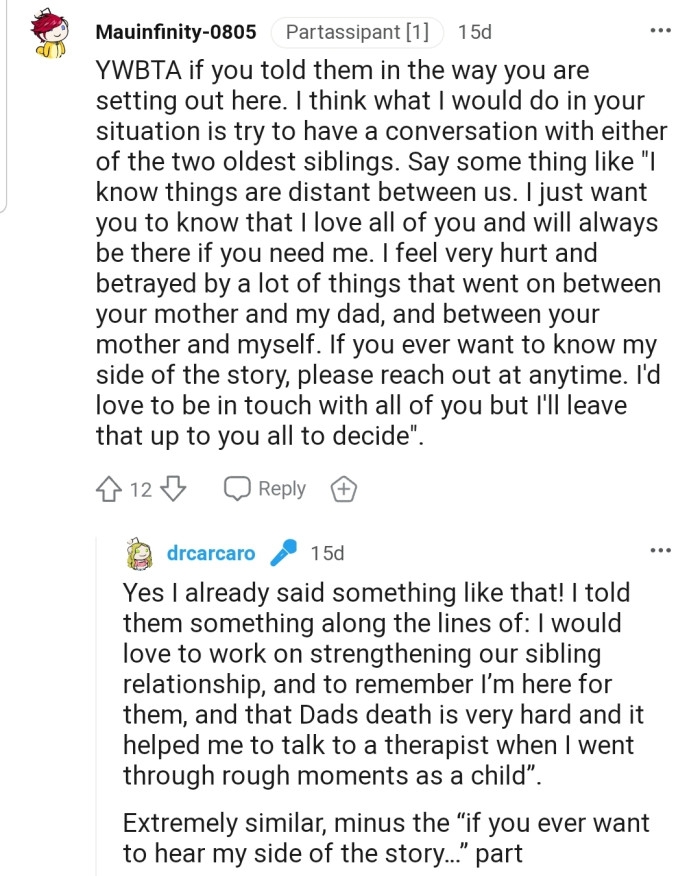The width and height of the screenshot is (700, 876).
Task: Visit the drcarcaro username link
Action: (x=211, y=553)
